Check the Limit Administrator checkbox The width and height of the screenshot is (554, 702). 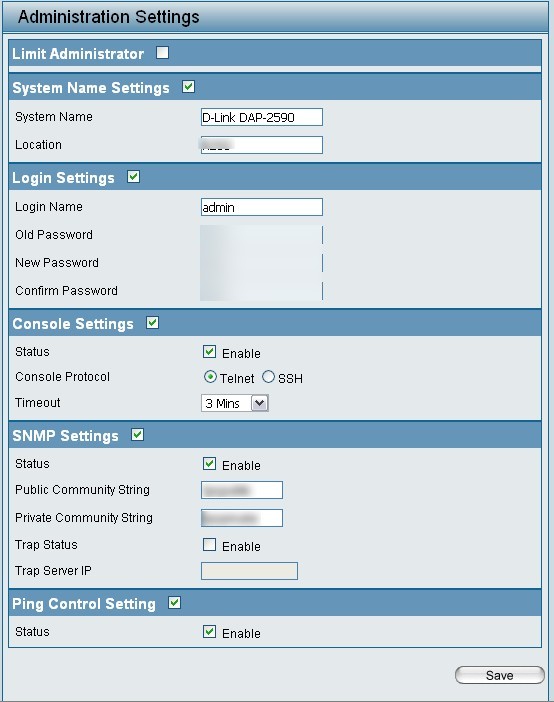point(163,53)
